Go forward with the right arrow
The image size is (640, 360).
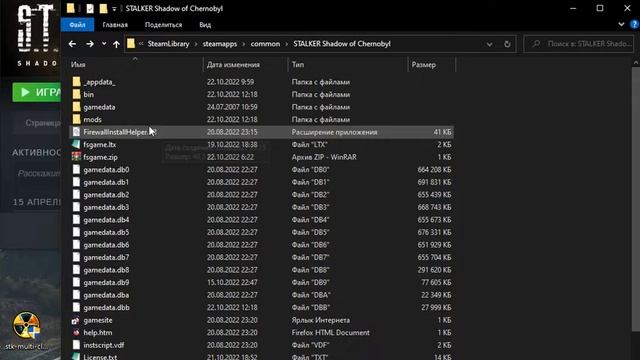click(x=90, y=44)
